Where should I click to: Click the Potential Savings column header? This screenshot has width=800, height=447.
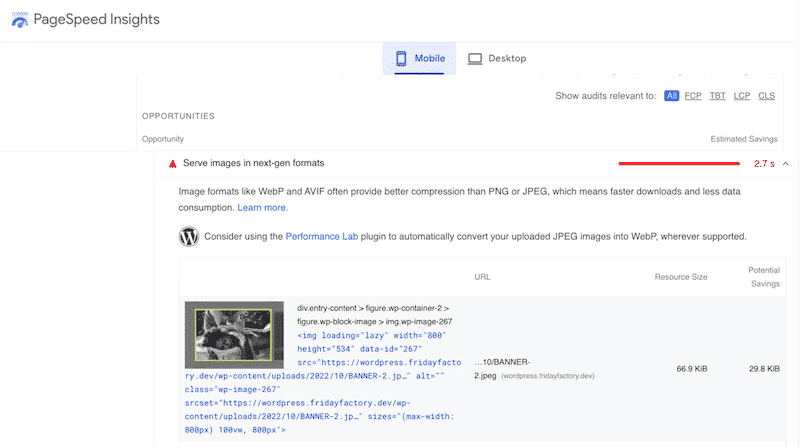pos(763,276)
